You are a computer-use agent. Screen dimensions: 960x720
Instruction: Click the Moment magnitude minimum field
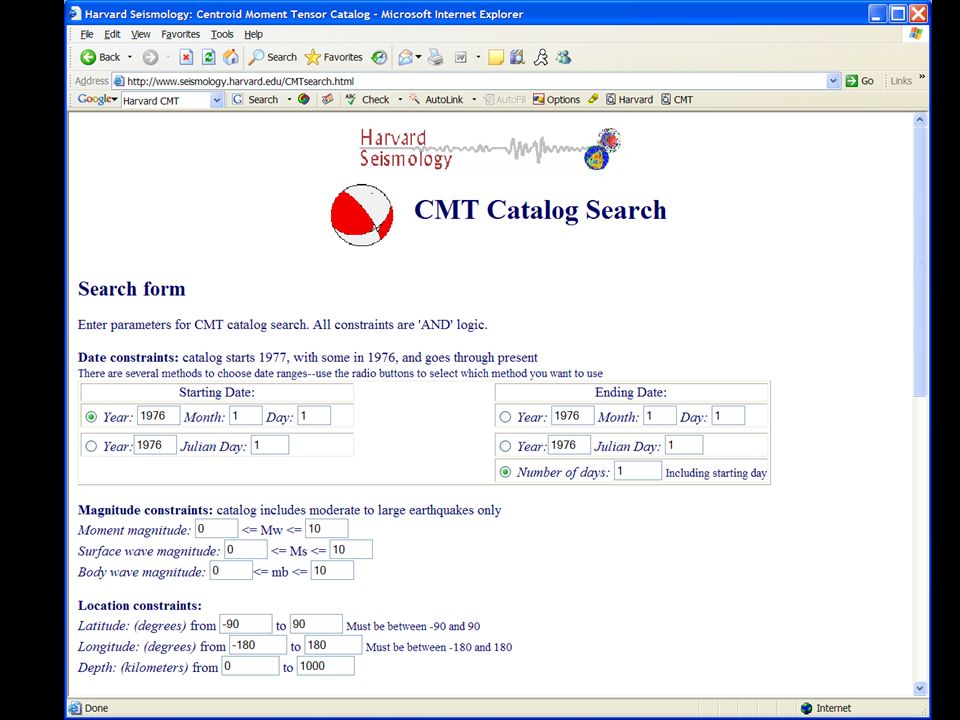(x=216, y=528)
